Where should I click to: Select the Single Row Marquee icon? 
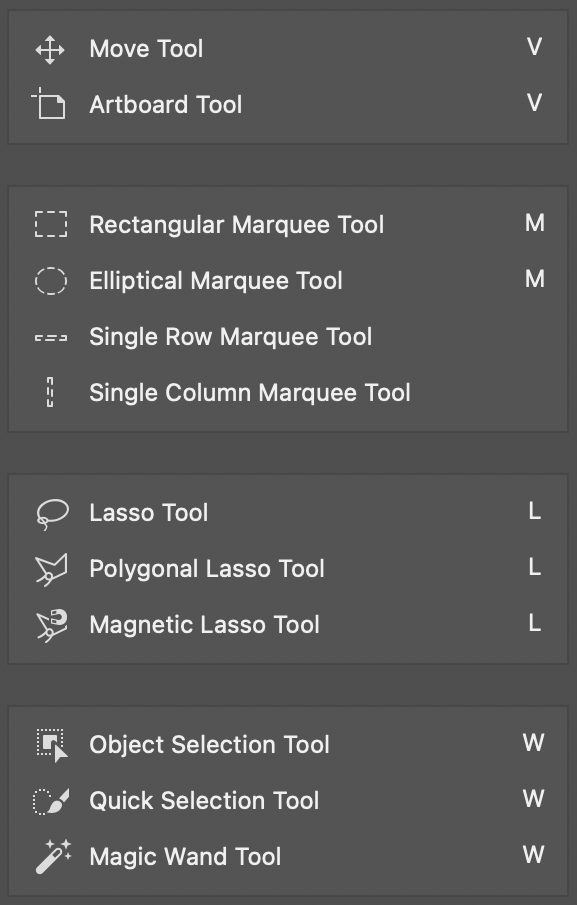(x=51, y=338)
